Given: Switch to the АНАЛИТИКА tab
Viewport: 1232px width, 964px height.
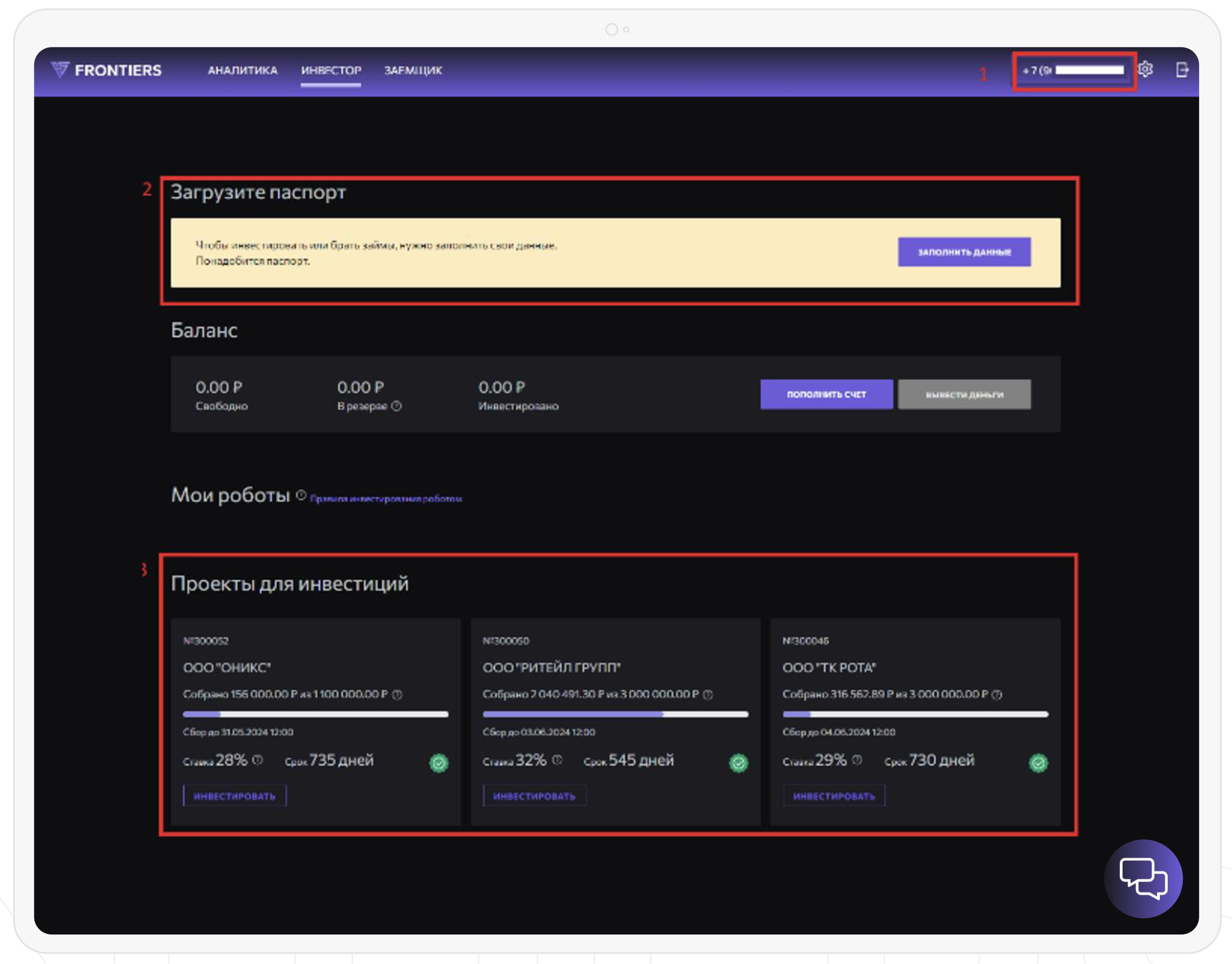Looking at the screenshot, I should tap(242, 70).
